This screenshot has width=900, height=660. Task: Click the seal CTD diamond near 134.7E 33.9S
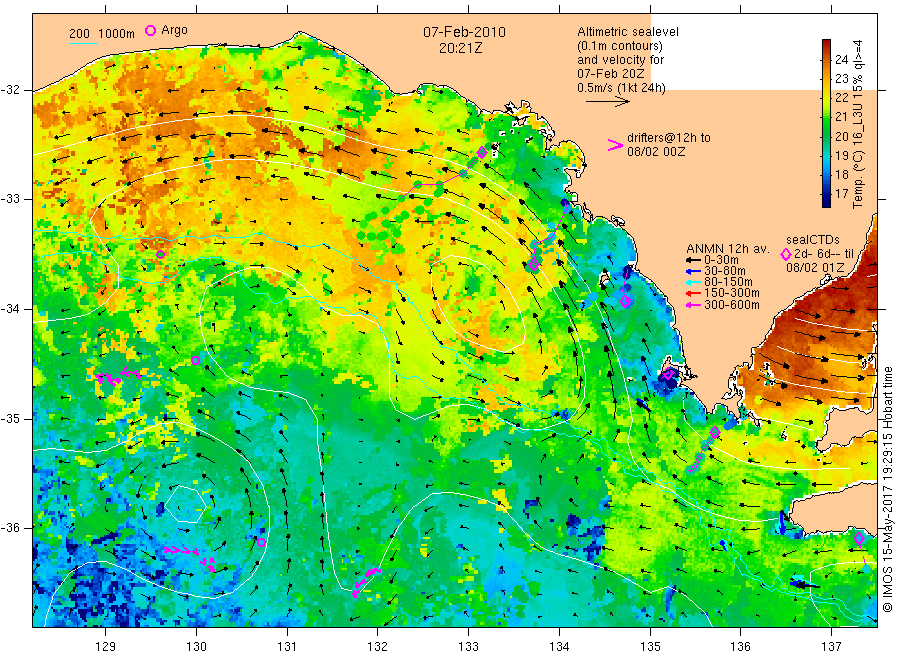626,301
